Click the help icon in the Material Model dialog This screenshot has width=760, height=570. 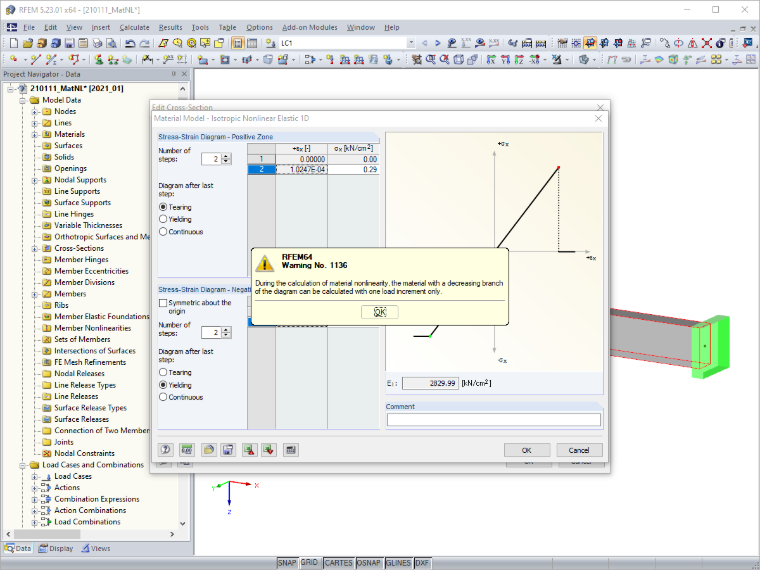pos(165,450)
